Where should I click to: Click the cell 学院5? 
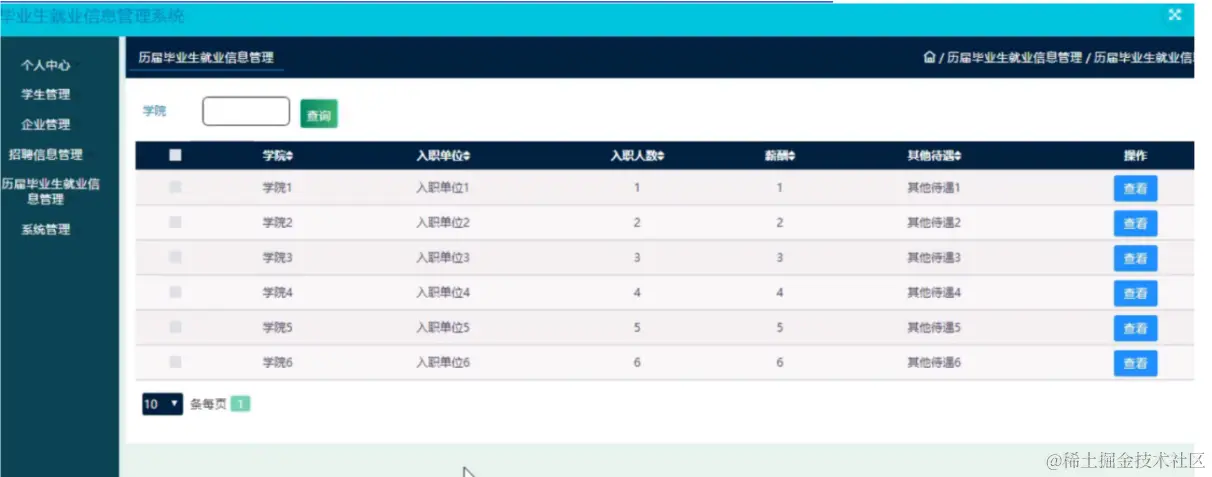tap(277, 327)
